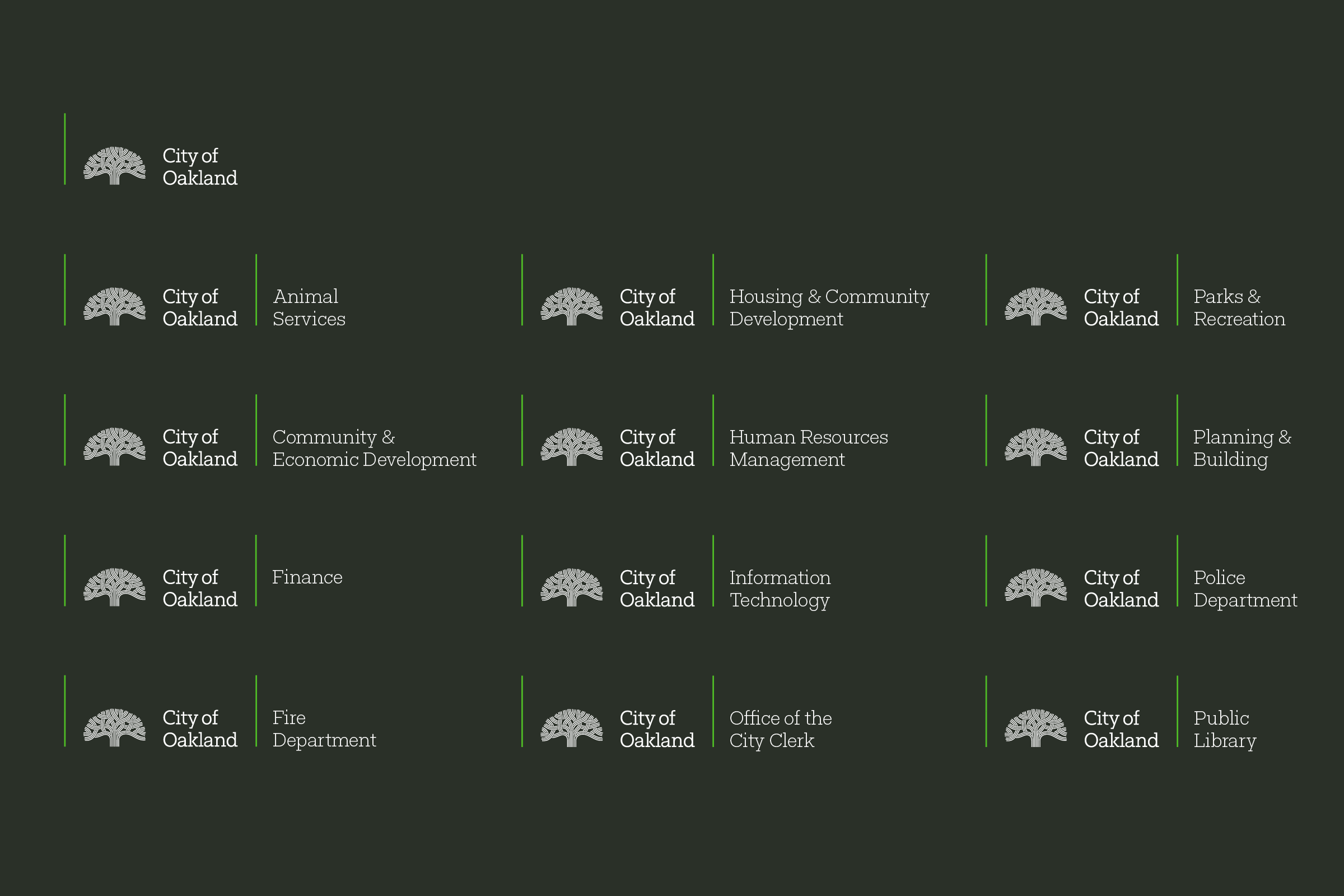
Task: Click the tree logo beside Human Resources Management
Action: [x=571, y=447]
